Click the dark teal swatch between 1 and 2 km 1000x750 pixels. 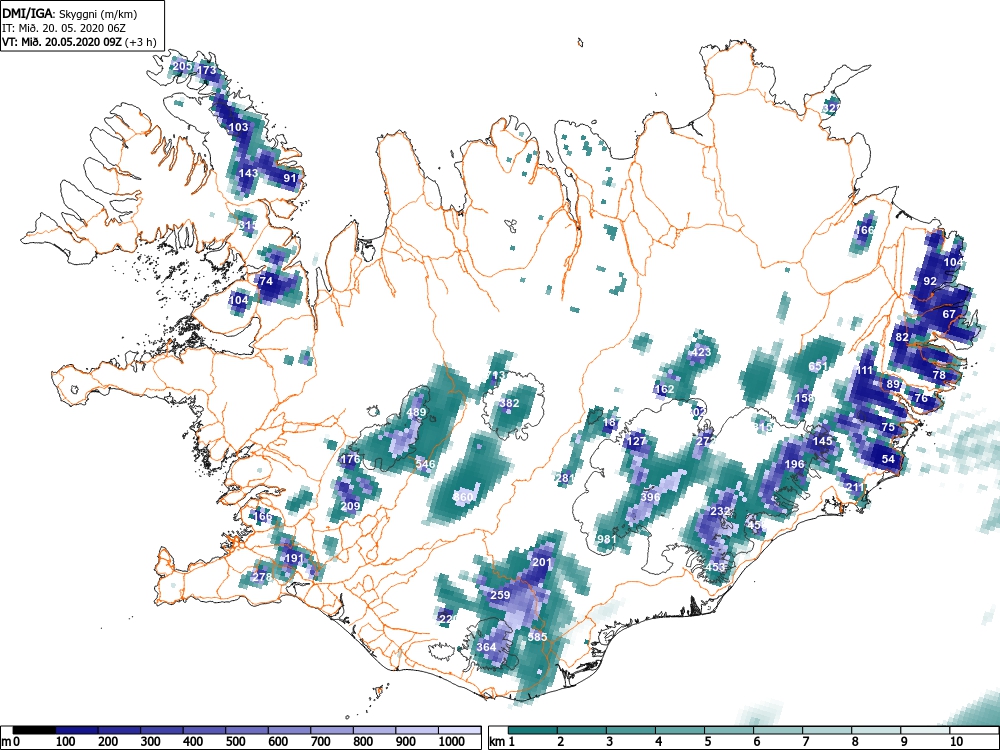point(533,730)
